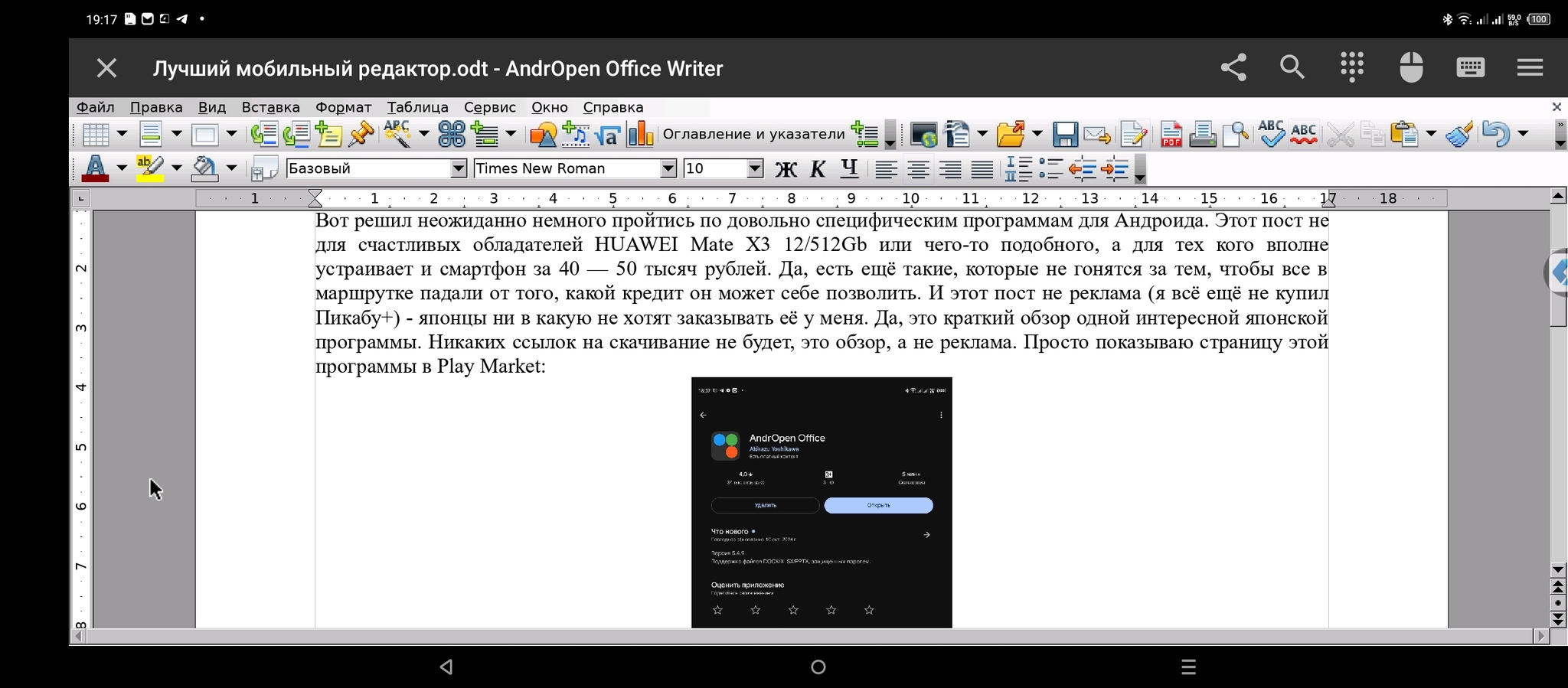Send document as e-mail icon

pos(1097,135)
